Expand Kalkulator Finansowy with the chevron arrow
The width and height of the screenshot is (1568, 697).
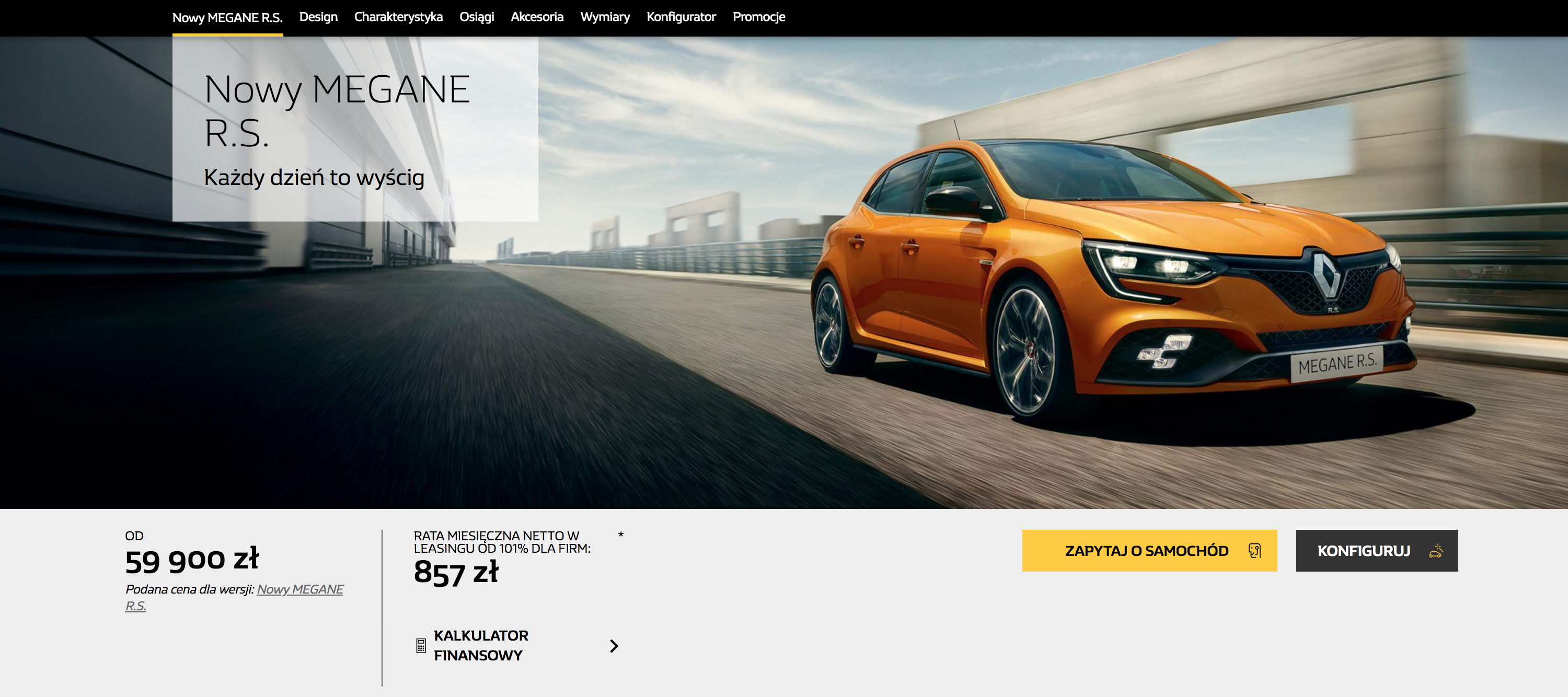tap(614, 645)
